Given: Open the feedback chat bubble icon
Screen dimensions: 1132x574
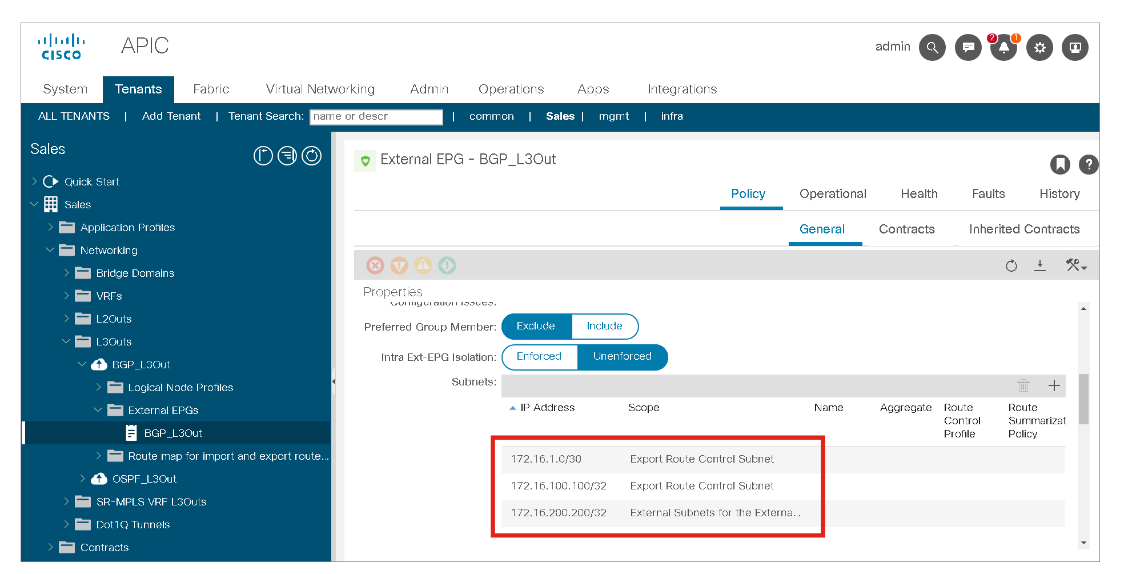Looking at the screenshot, I should click(x=967, y=47).
